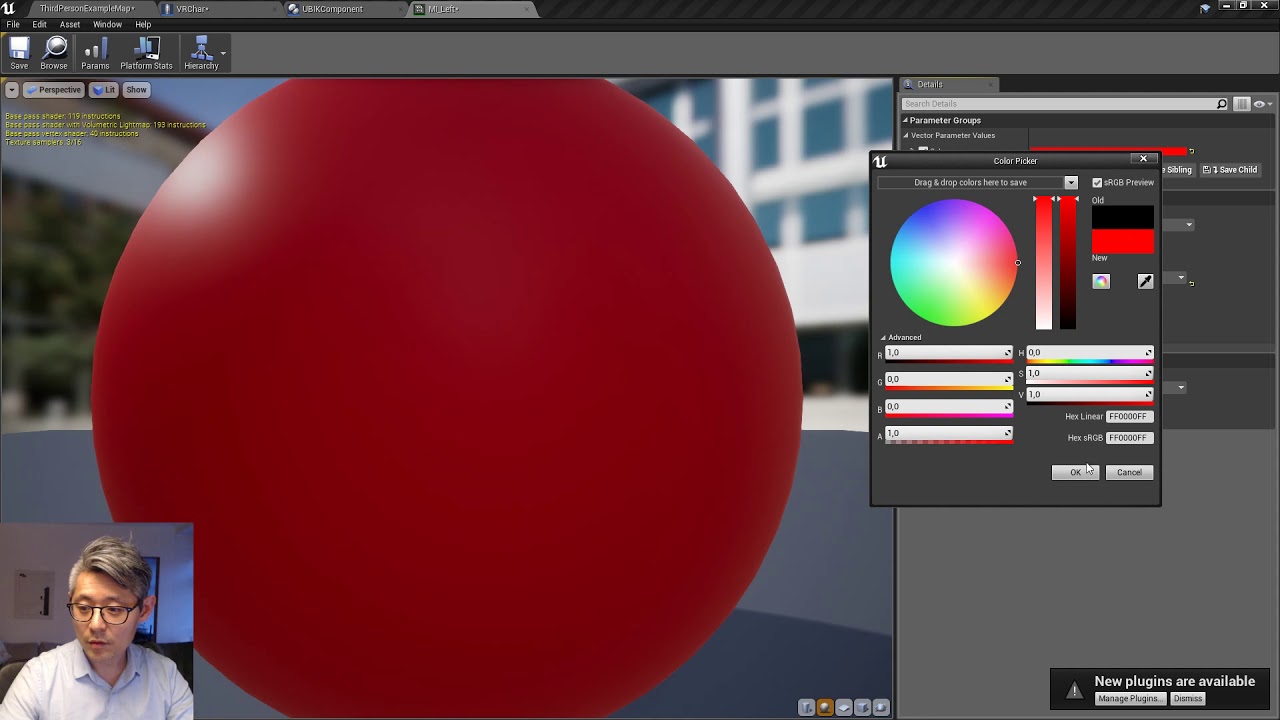Image resolution: width=1280 pixels, height=720 pixels.
Task: Open the Window menu
Action: click(x=107, y=24)
